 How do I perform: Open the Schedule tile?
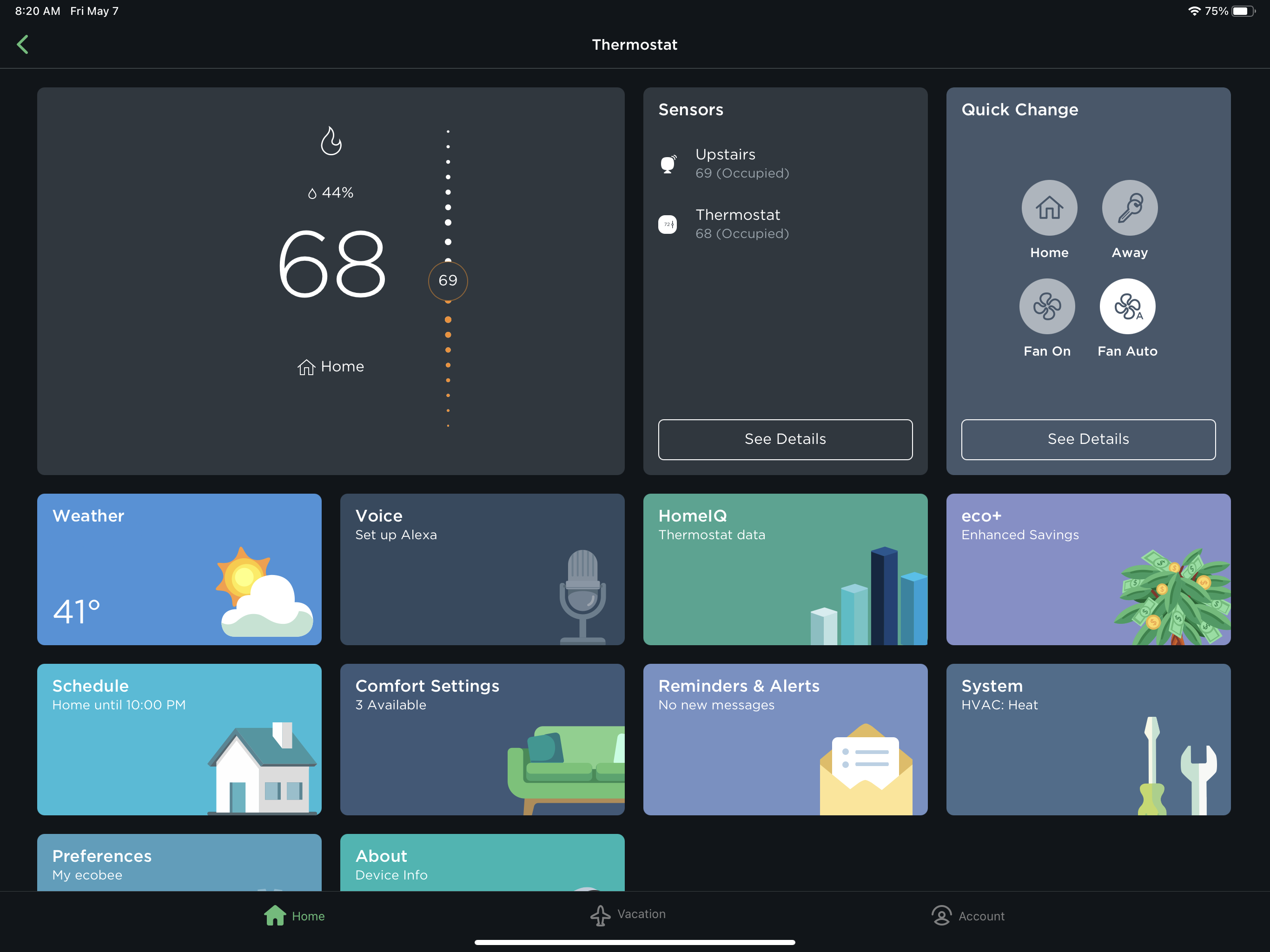click(x=179, y=739)
